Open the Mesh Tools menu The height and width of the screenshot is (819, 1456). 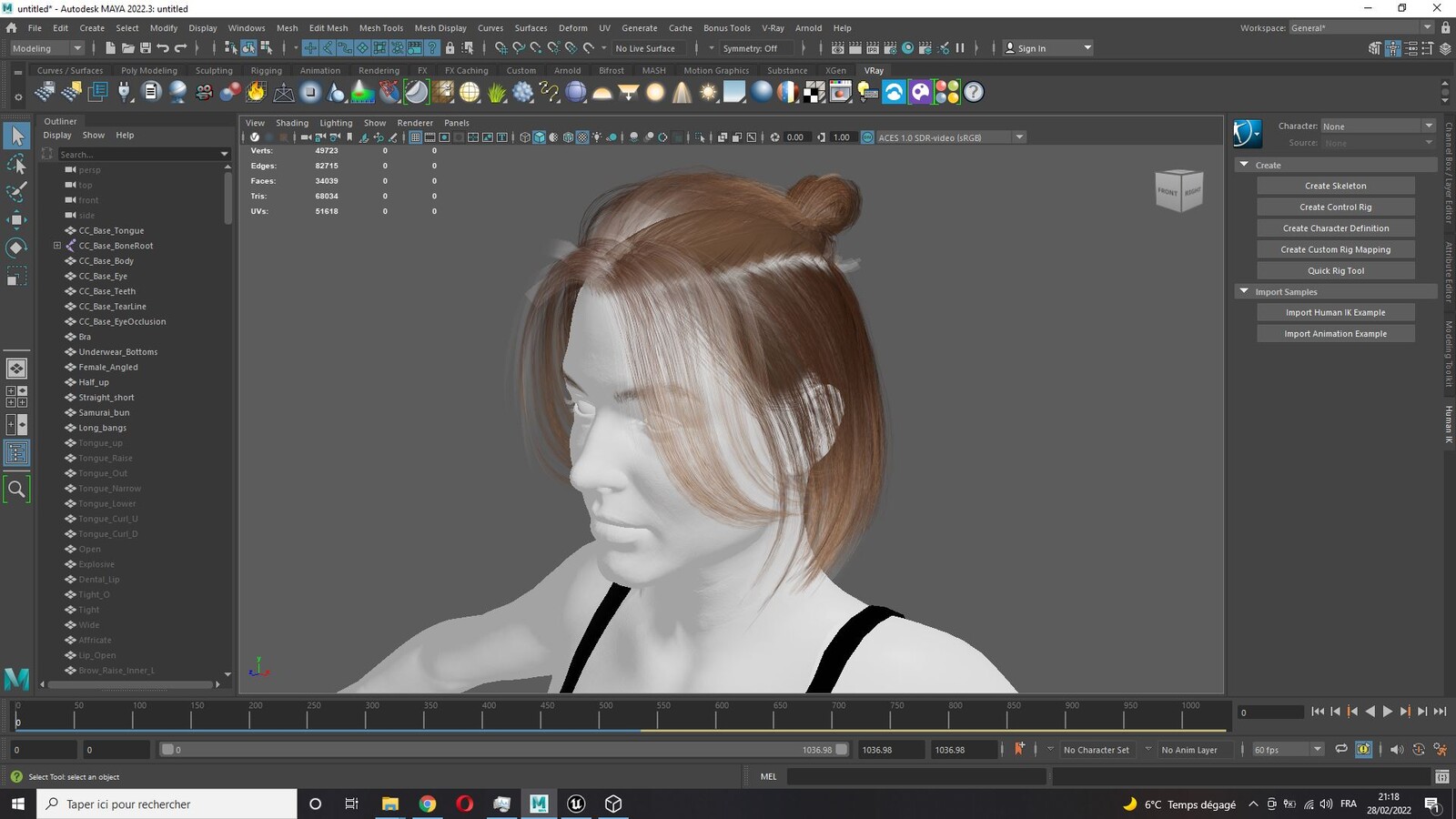(380, 28)
